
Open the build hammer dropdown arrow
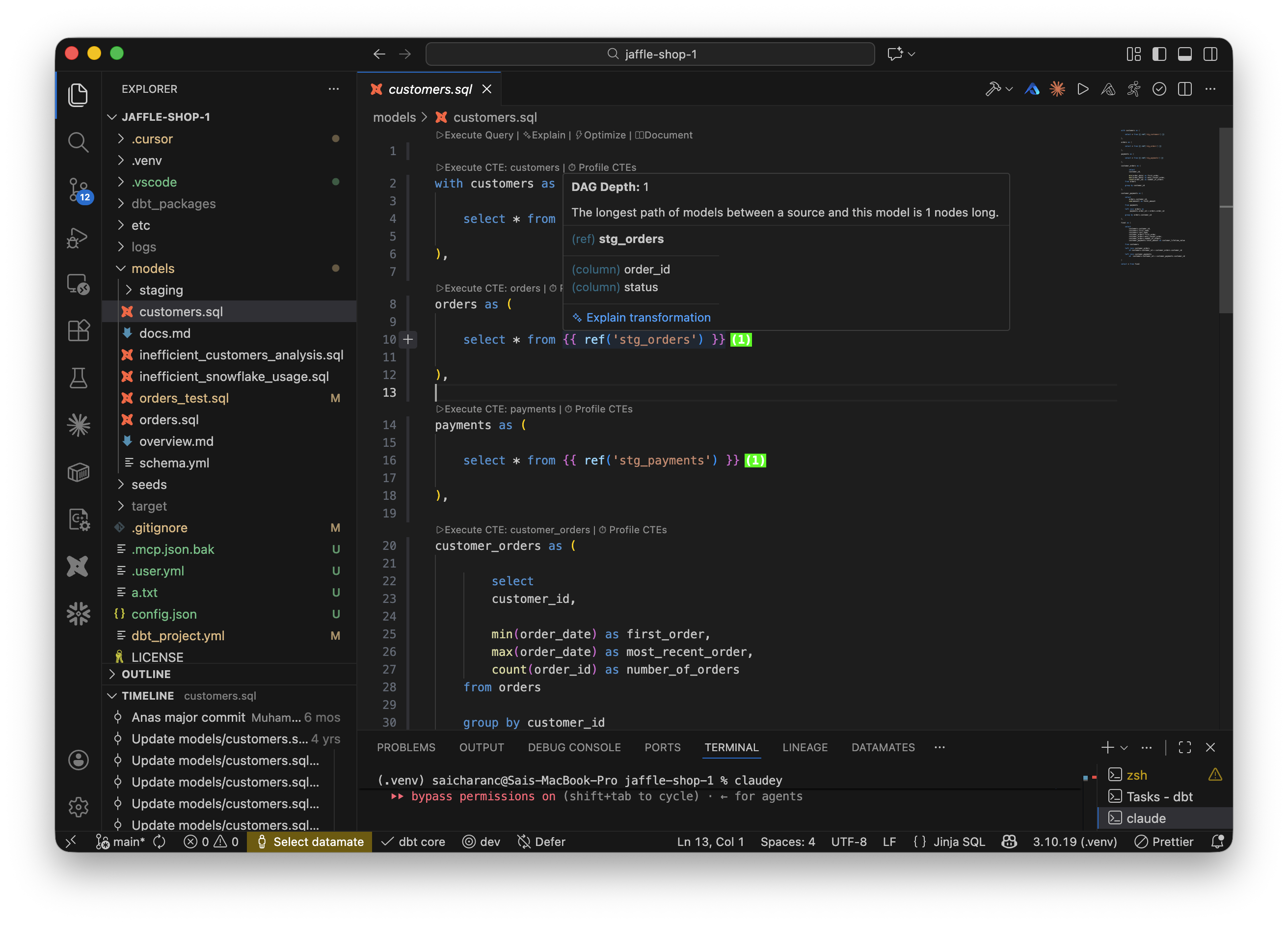[1009, 89]
